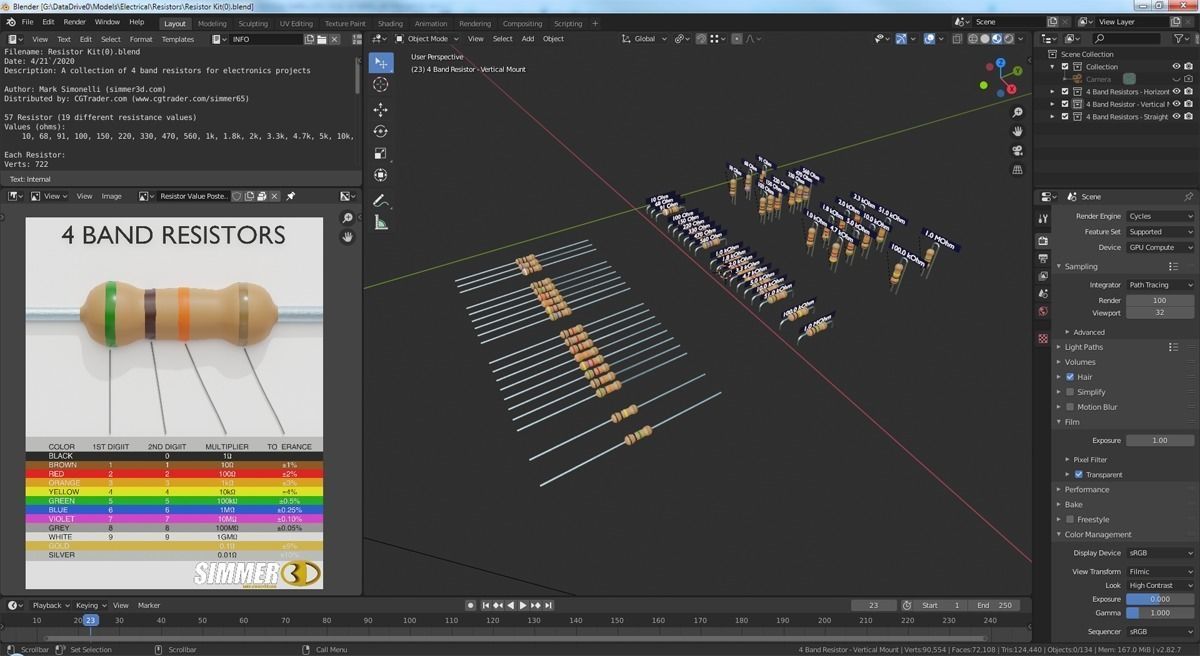The image size is (1200, 656).
Task: Open the Render Engine dropdown
Action: pos(1160,216)
